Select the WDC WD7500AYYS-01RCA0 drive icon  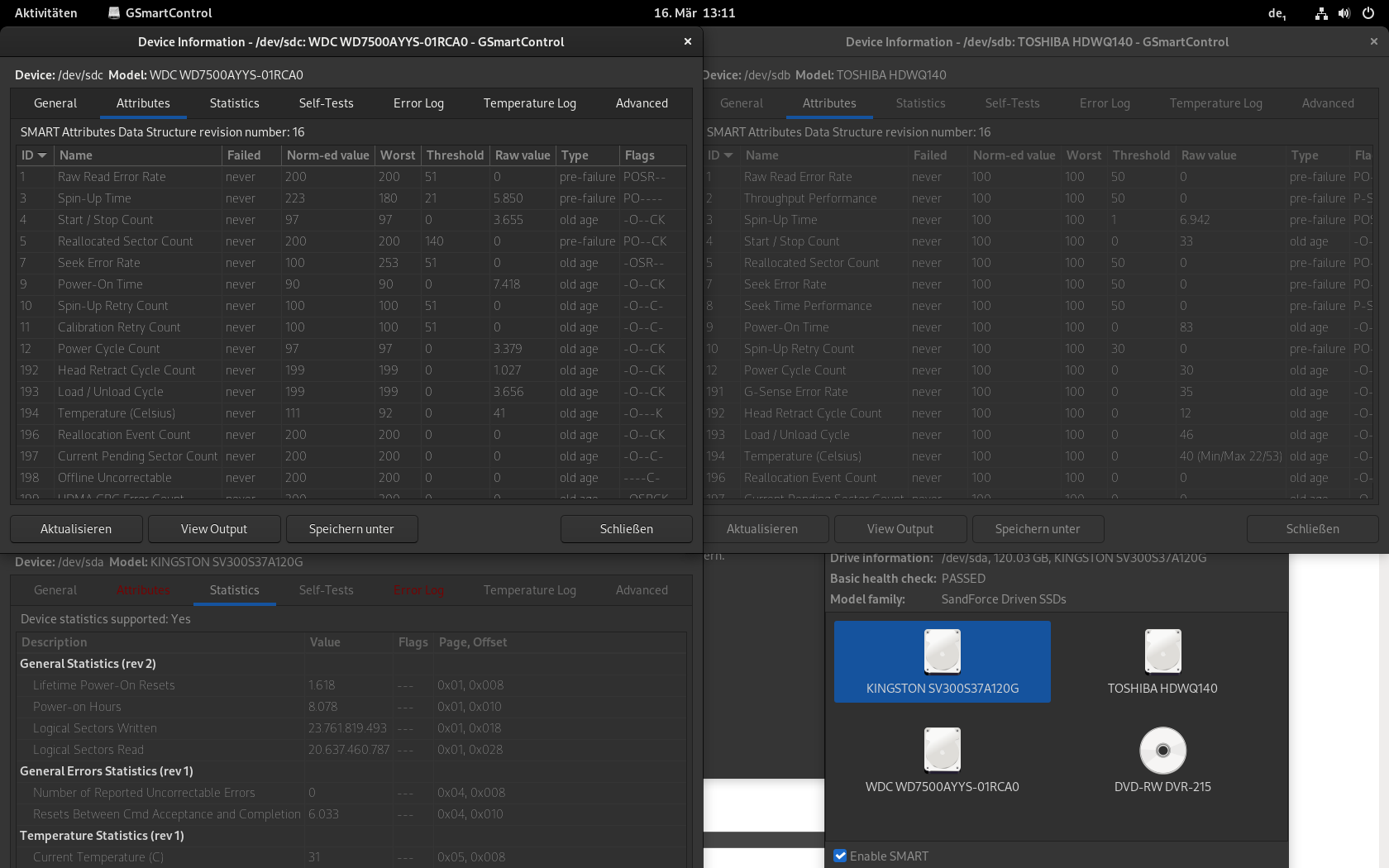tap(942, 760)
